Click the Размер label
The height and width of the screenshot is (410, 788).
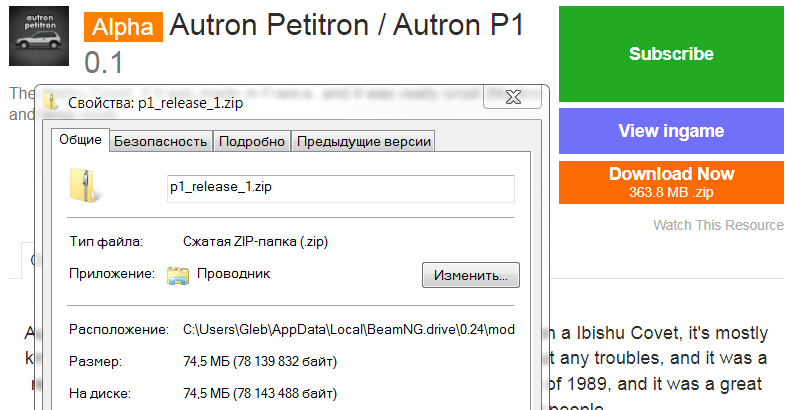click(x=95, y=361)
